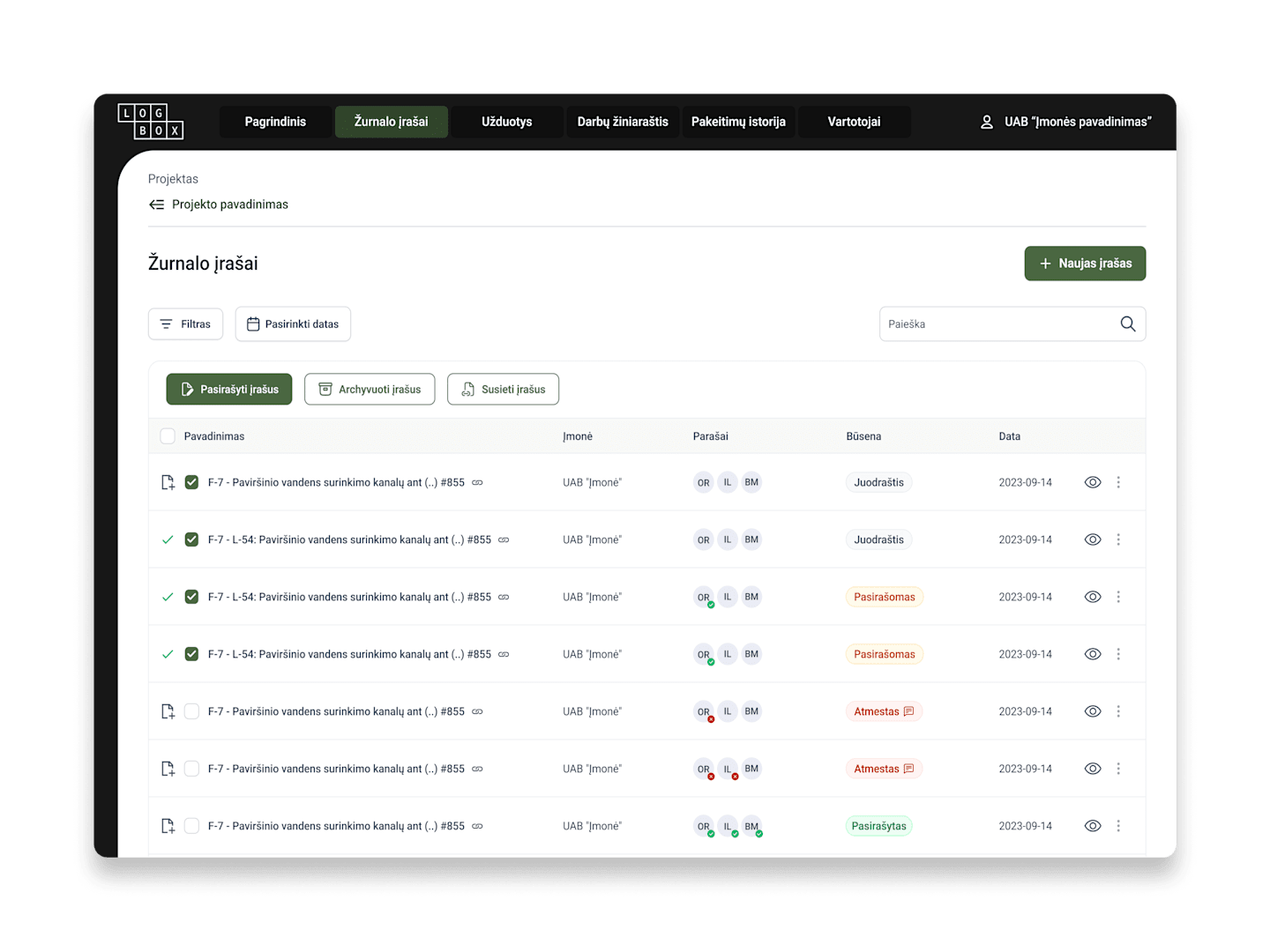This screenshot has width=1270, height=952.
Task: Click checkmark icon on L-54 Juodraštis row
Action: 168,539
